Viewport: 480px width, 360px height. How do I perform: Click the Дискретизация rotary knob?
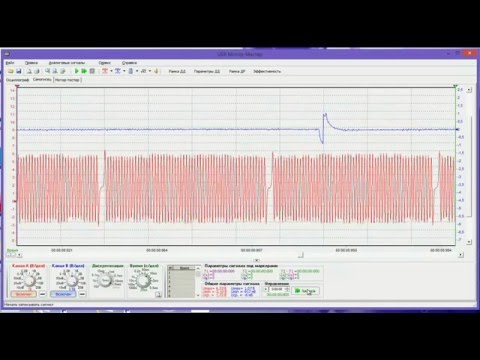pyautogui.click(x=106, y=280)
